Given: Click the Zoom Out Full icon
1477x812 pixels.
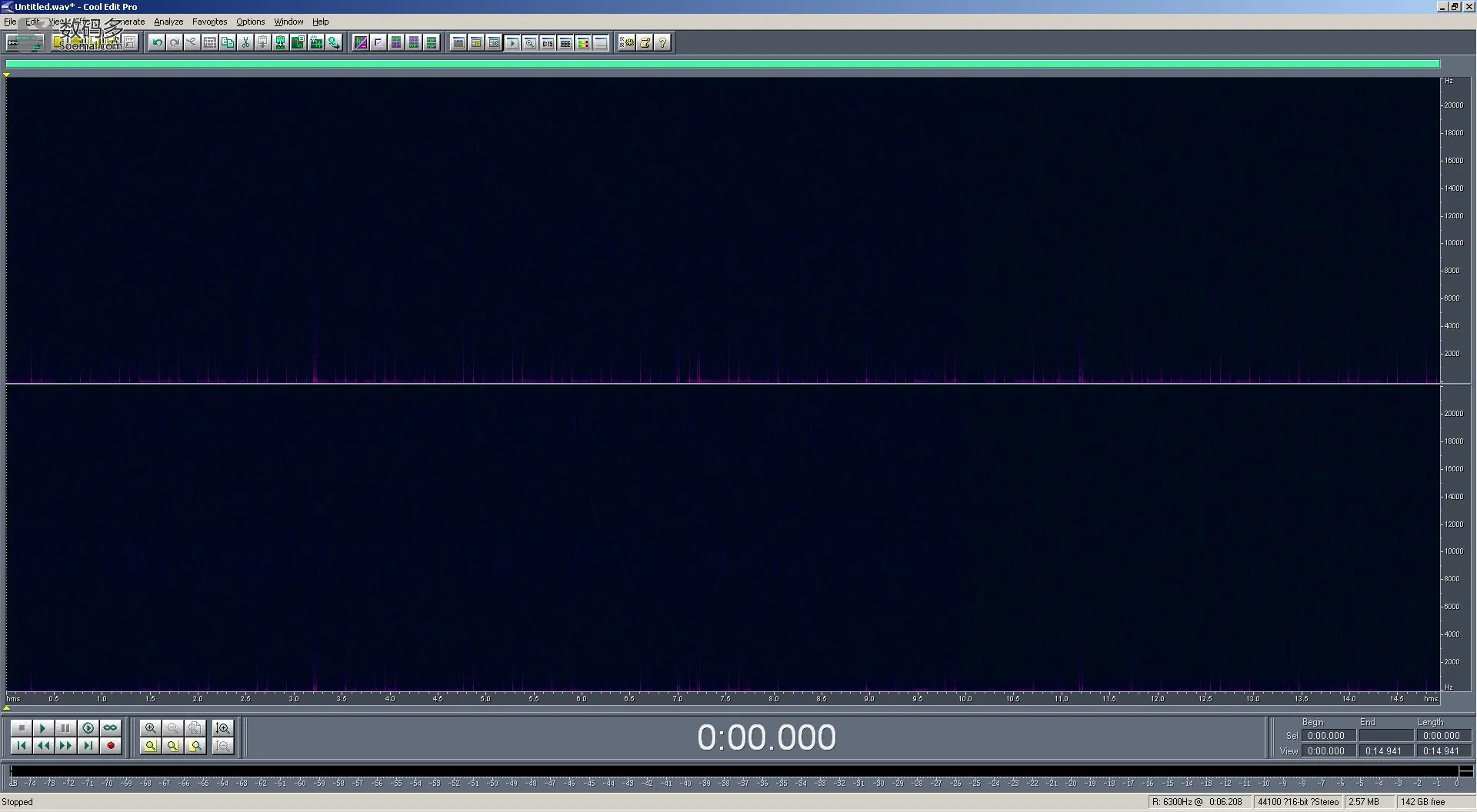Looking at the screenshot, I should tap(195, 727).
